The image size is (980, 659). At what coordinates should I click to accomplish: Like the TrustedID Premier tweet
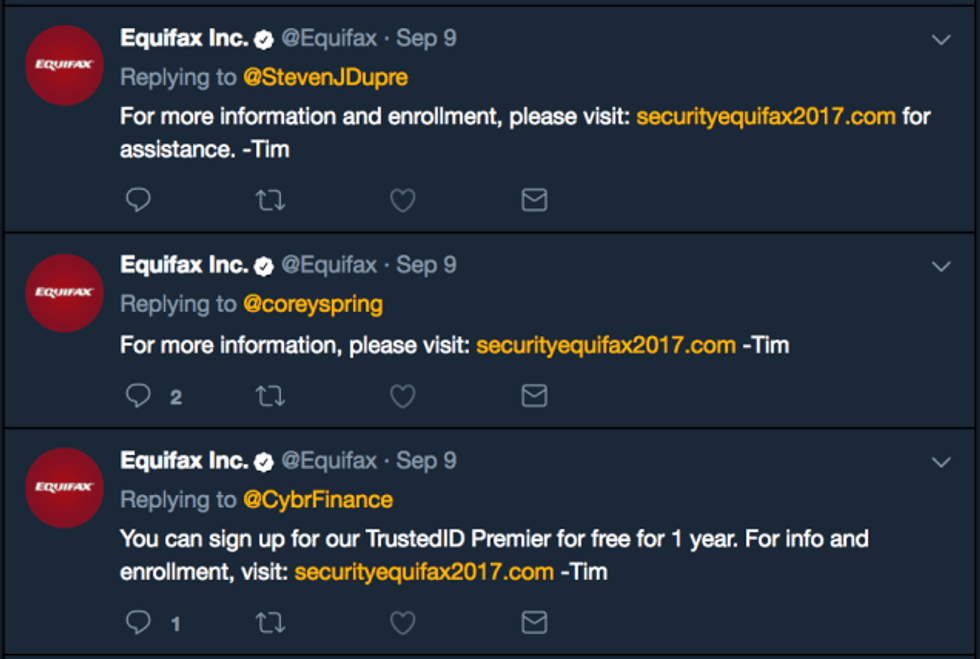pyautogui.click(x=402, y=624)
